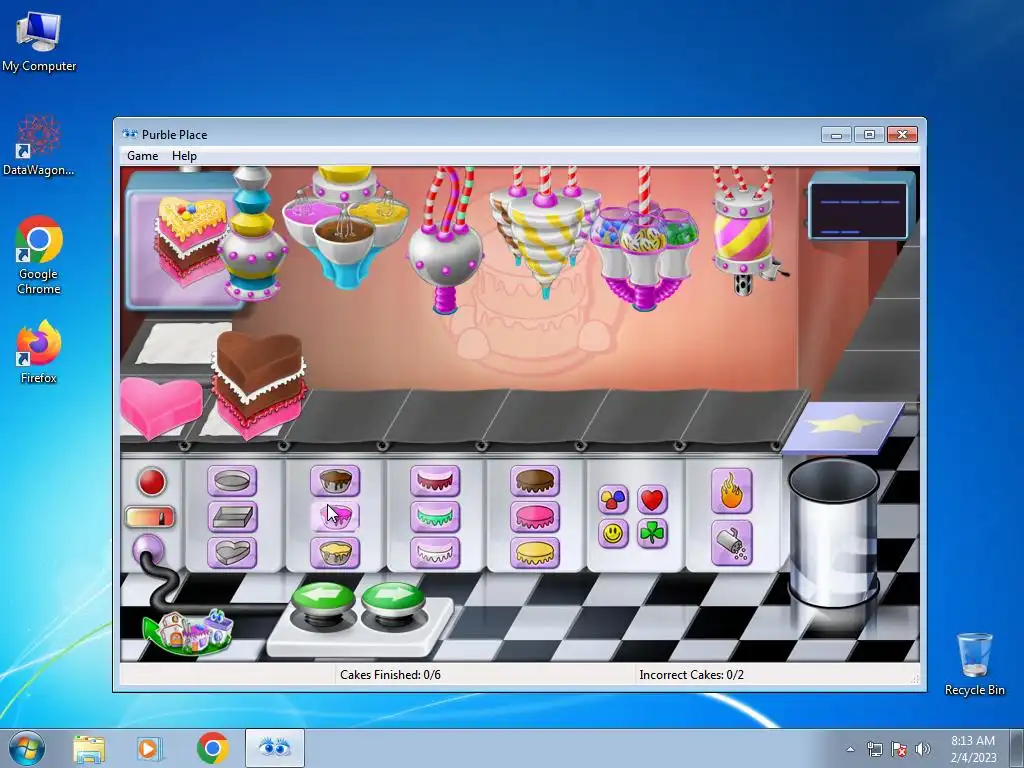The width and height of the screenshot is (1024, 768).
Task: Apply the chocolate top frosting button
Action: [535, 481]
